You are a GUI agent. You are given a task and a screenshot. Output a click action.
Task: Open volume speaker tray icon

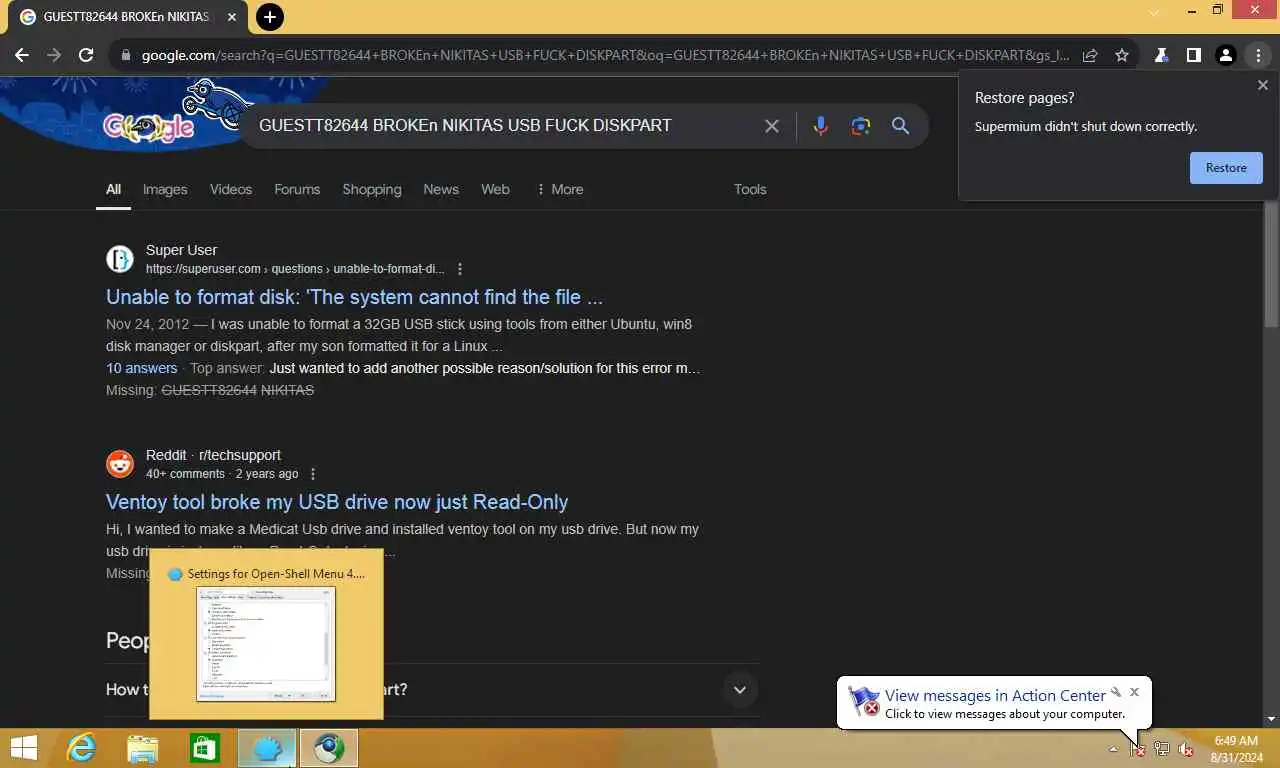[x=1186, y=748]
